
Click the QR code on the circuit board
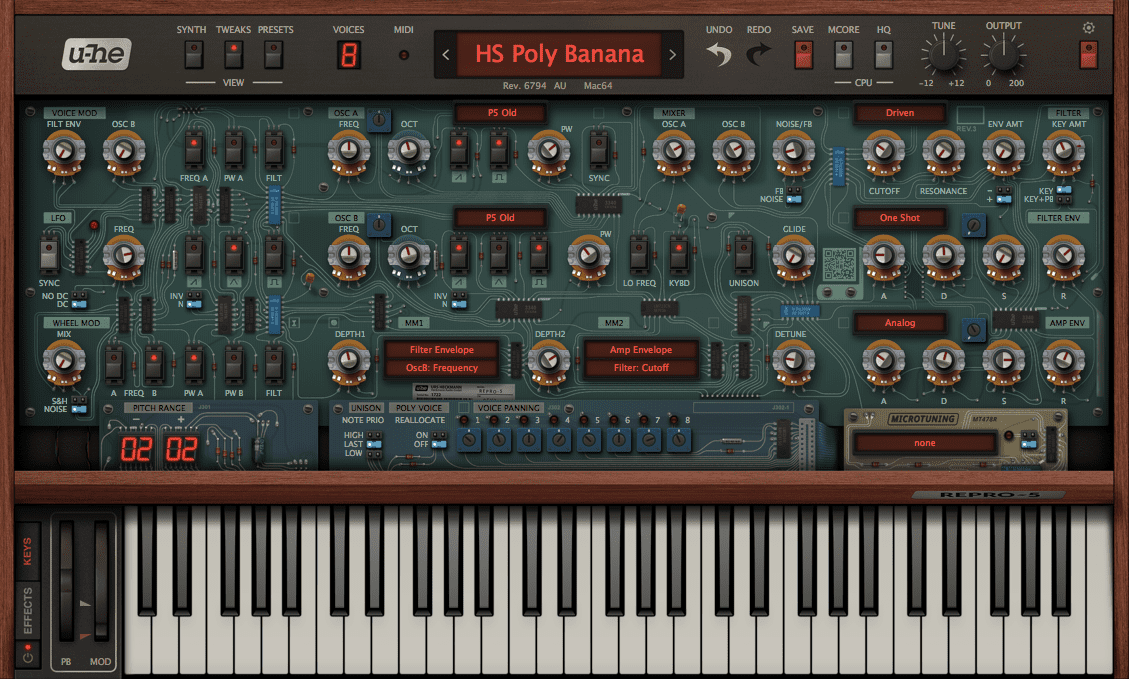click(840, 265)
